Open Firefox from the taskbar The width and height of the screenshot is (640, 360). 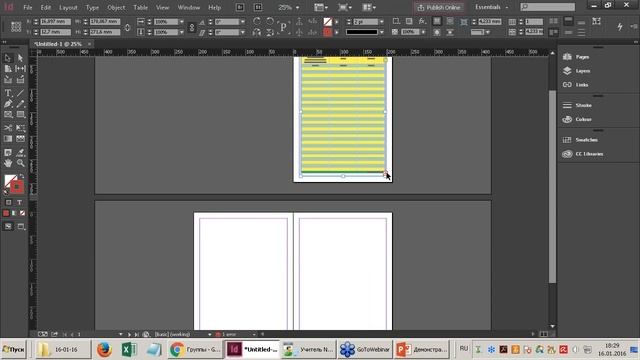104,349
